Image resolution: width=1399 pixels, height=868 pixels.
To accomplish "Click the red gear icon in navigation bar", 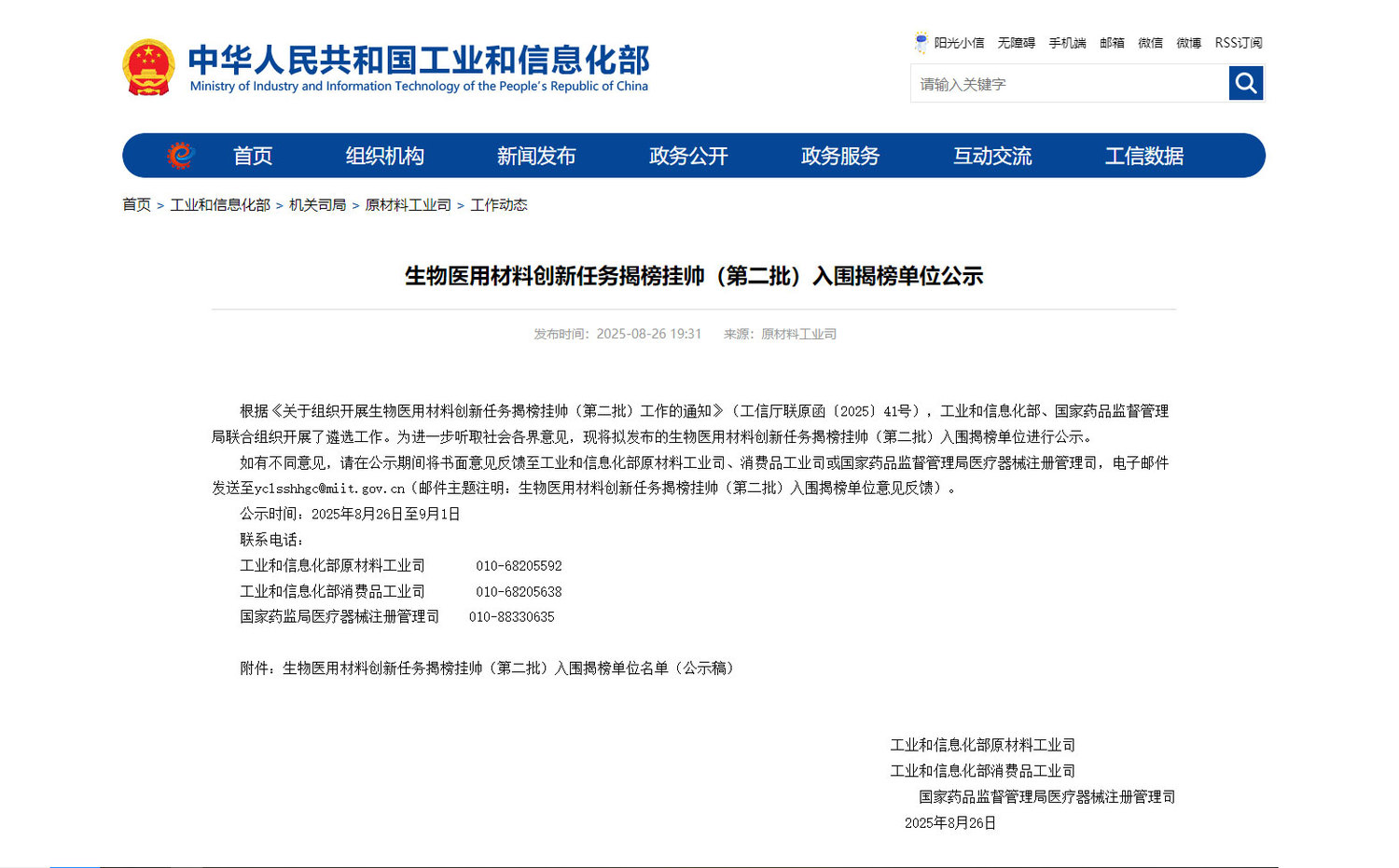I will click(180, 156).
